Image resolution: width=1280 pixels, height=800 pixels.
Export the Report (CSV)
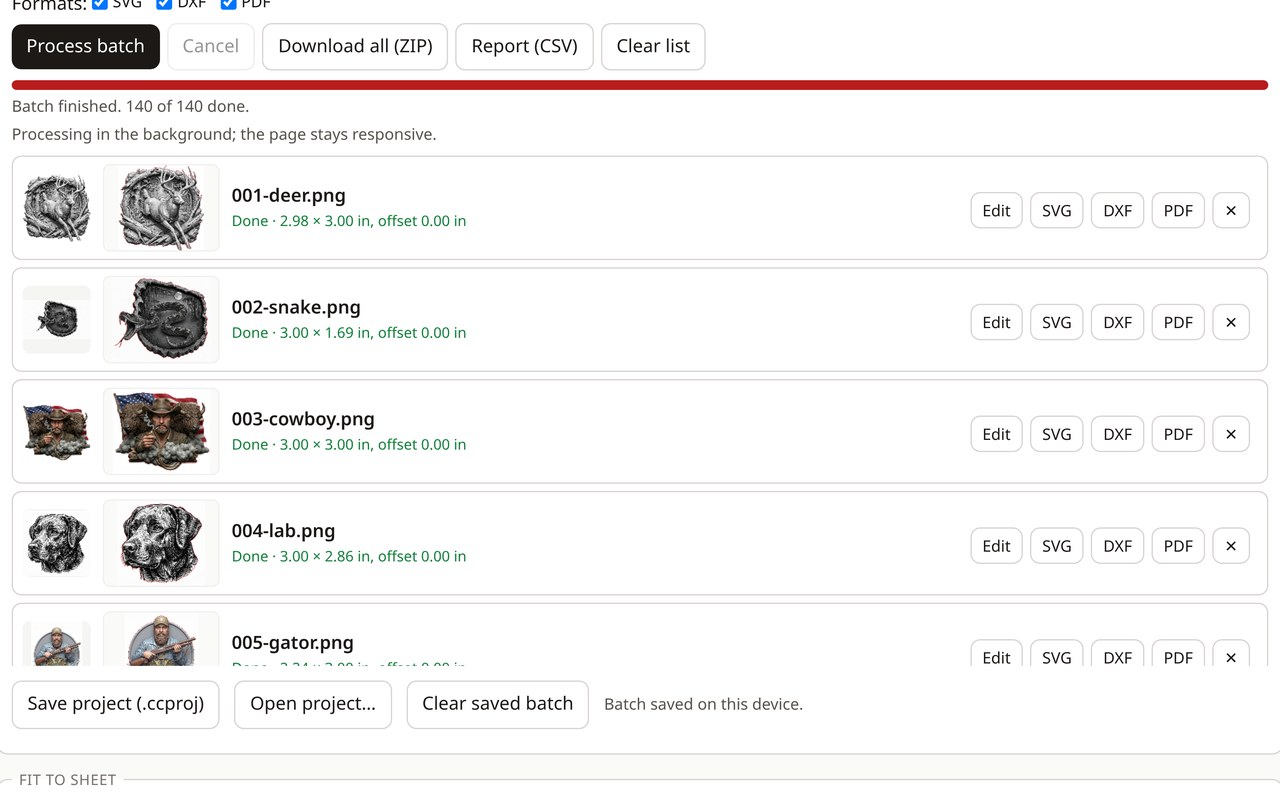524,46
